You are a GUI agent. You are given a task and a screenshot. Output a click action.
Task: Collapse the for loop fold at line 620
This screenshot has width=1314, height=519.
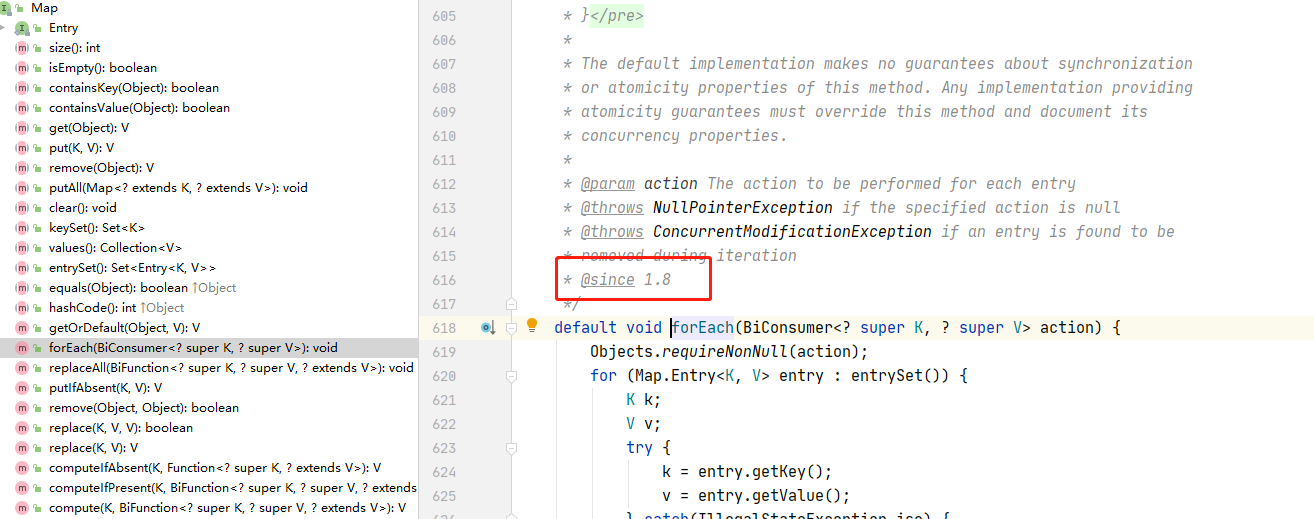pos(511,376)
